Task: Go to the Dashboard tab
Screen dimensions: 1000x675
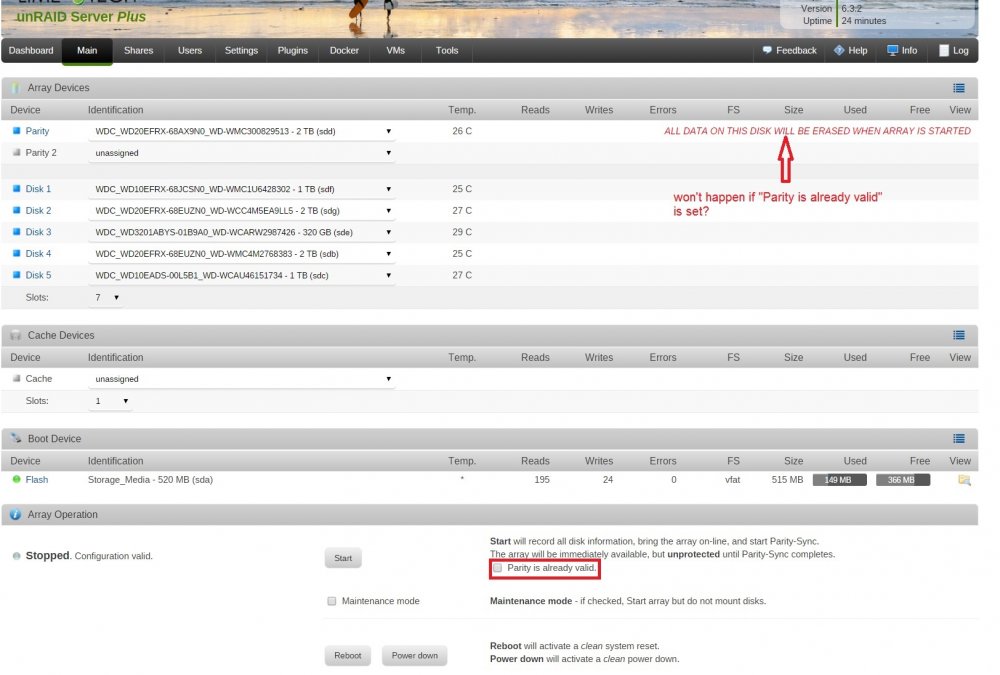Action: pos(31,50)
